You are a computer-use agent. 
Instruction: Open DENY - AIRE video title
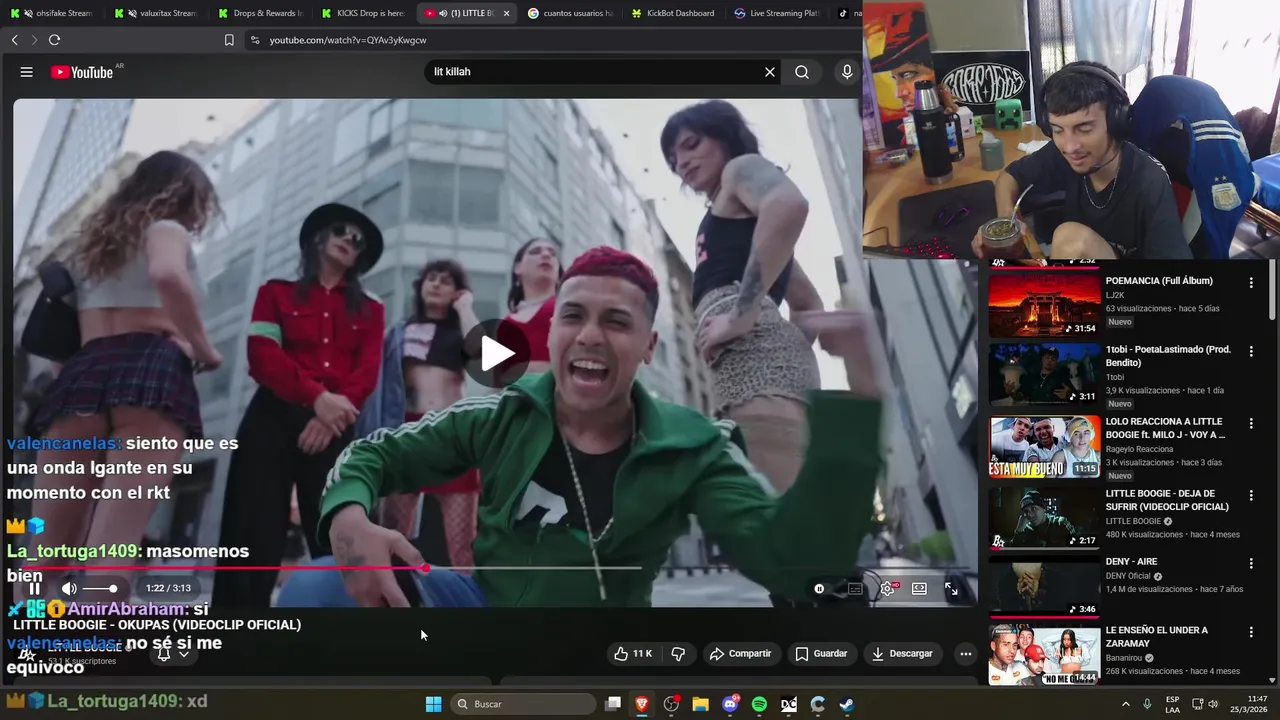[x=1131, y=562]
